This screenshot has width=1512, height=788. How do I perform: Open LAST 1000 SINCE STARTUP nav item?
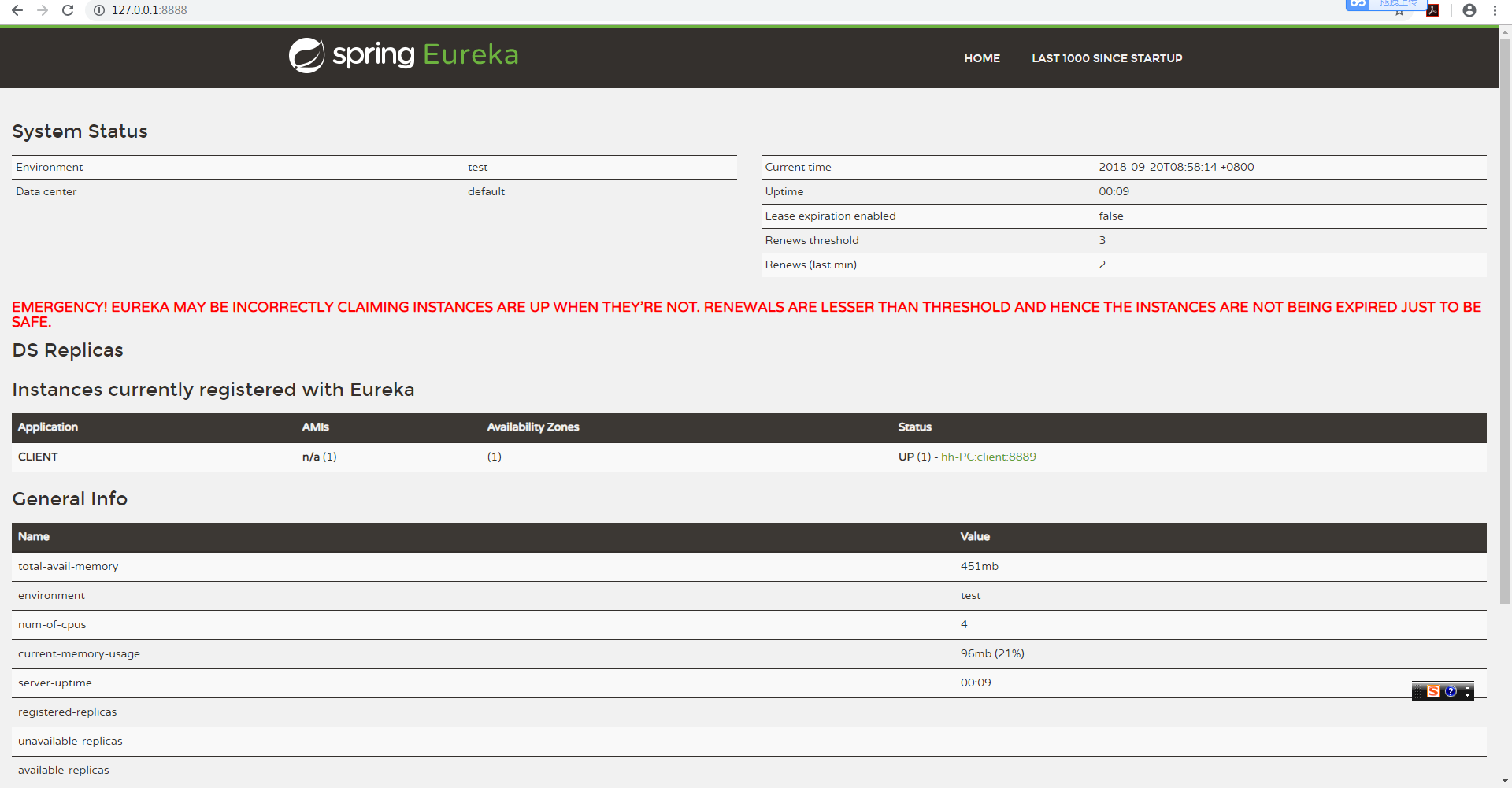[x=1106, y=58]
